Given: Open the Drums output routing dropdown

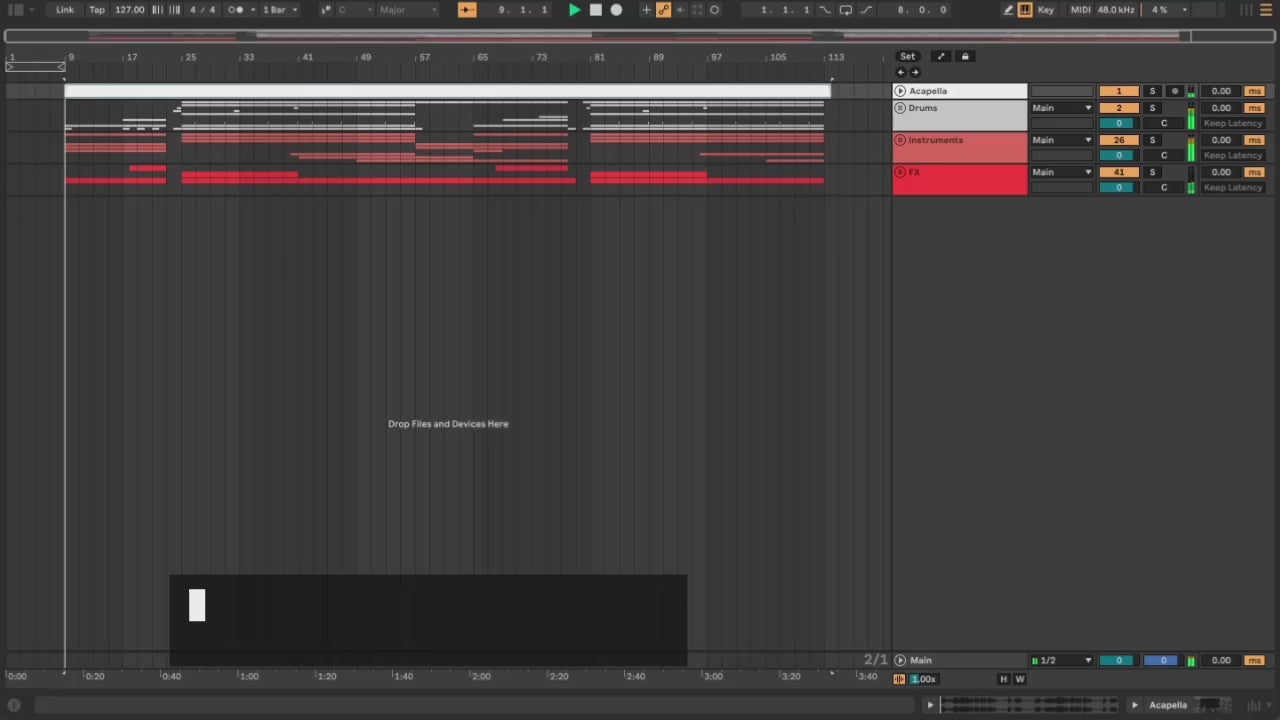Looking at the screenshot, I should 1061,108.
